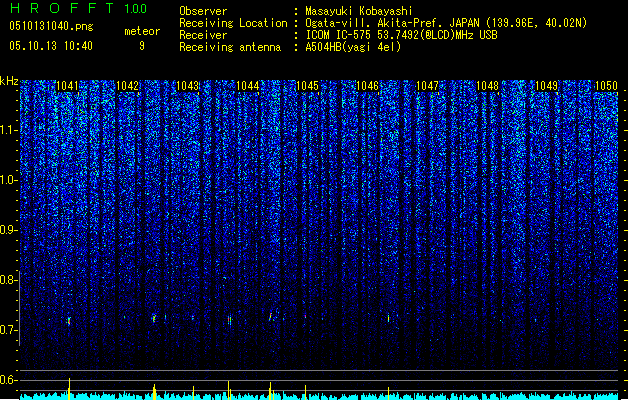Select the file name 0510131040.png
The image size is (629, 400).
[x=51, y=27]
